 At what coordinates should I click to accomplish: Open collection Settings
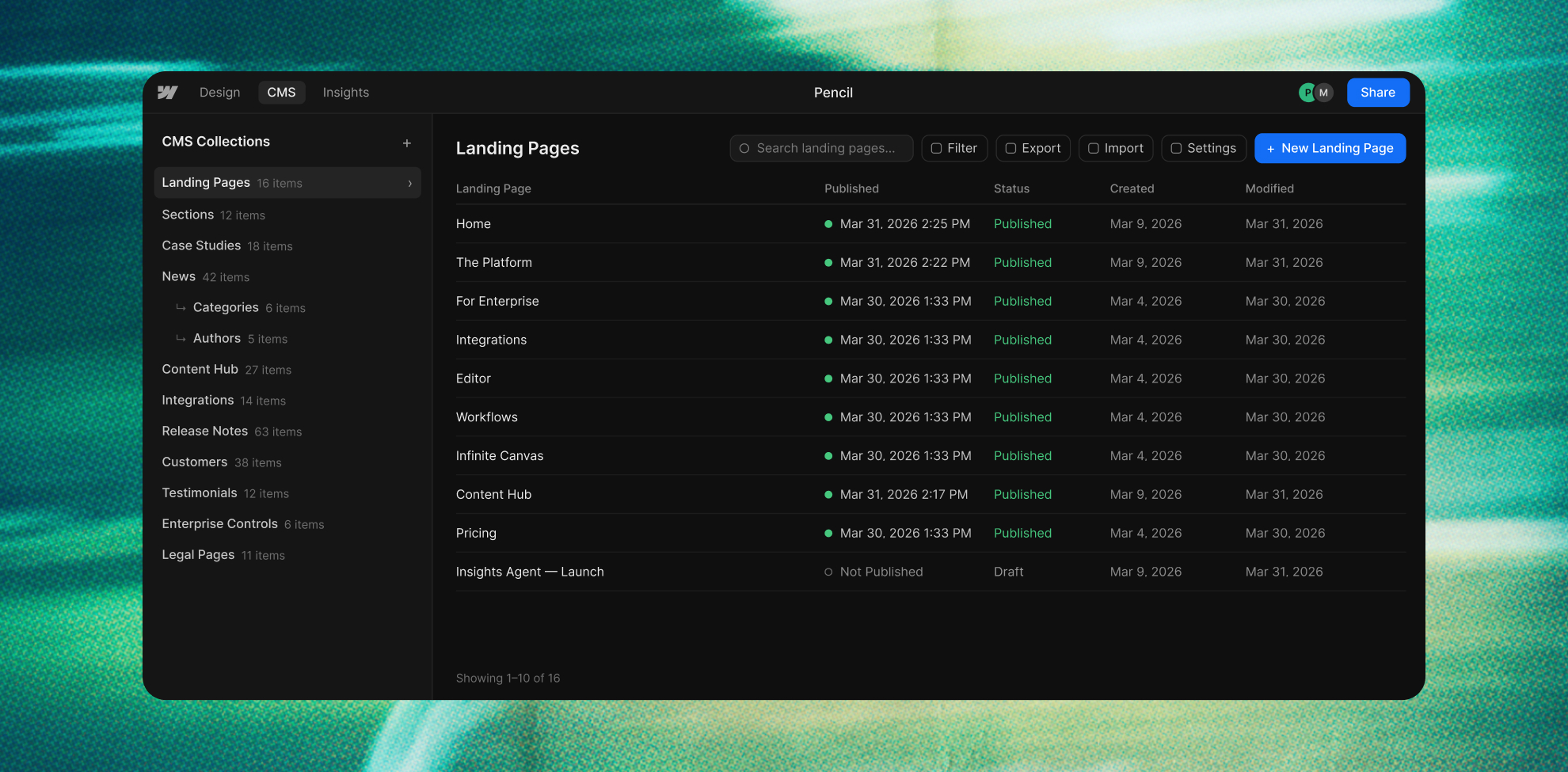(x=1204, y=148)
